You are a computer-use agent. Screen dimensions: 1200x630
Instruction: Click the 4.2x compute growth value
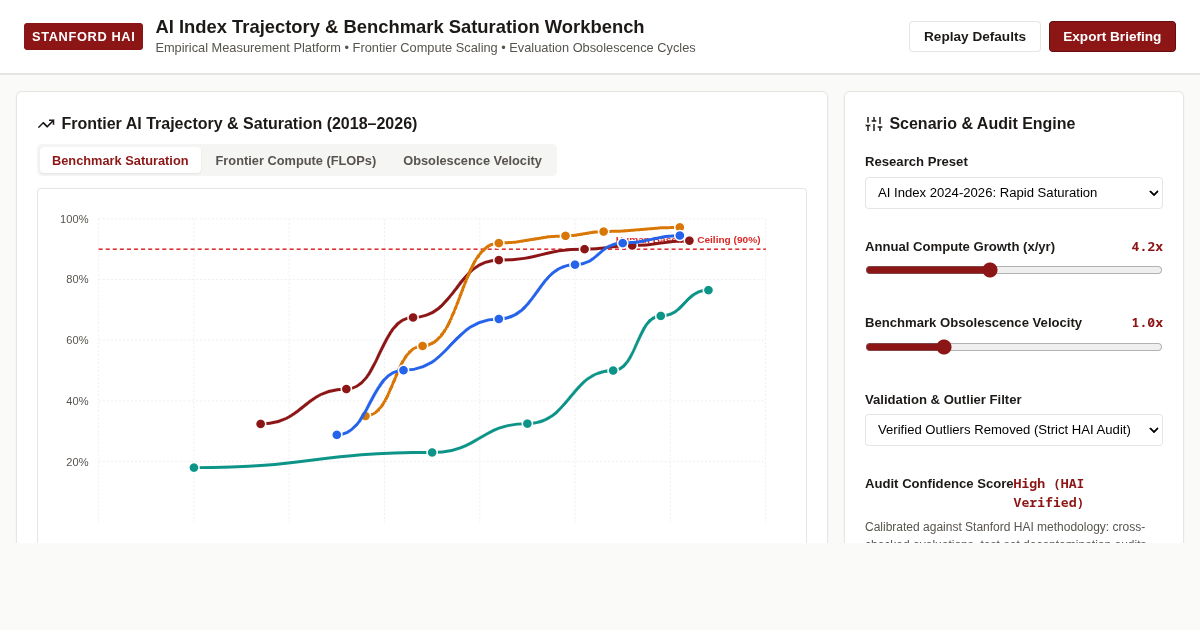tap(1147, 247)
